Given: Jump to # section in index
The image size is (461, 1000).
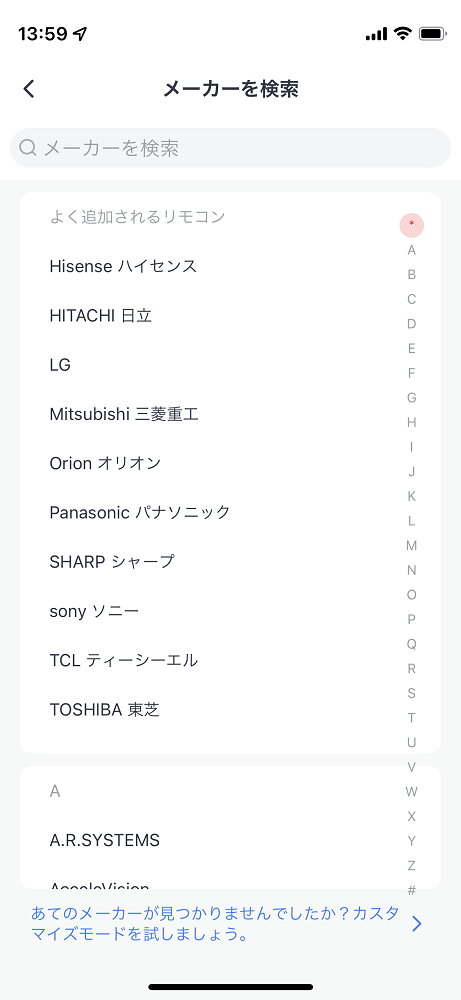Looking at the screenshot, I should click(412, 890).
